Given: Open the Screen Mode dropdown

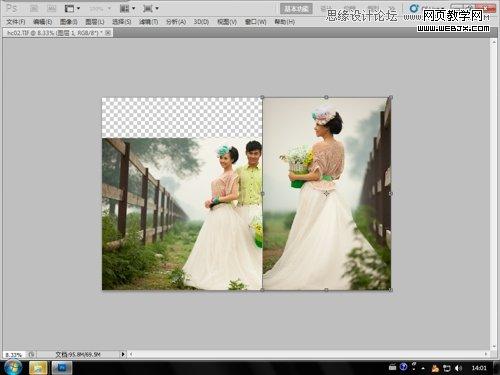Looking at the screenshot, I should tap(151, 8).
